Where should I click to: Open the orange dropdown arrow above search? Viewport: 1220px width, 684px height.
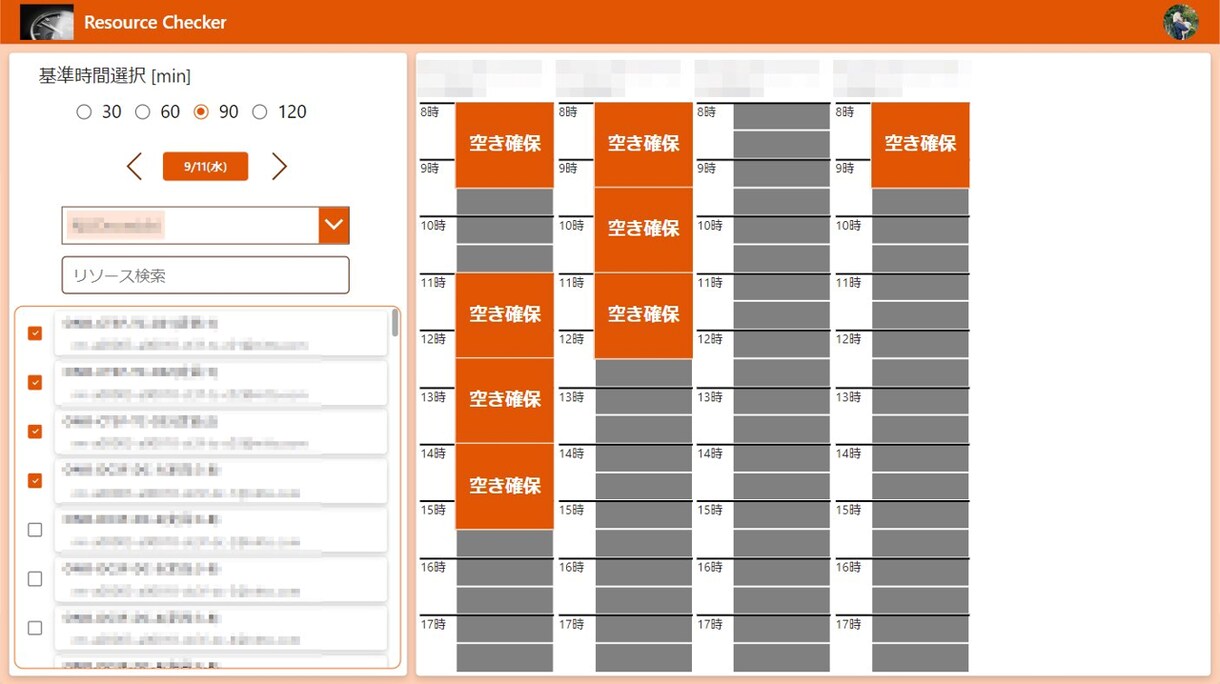[x=334, y=225]
